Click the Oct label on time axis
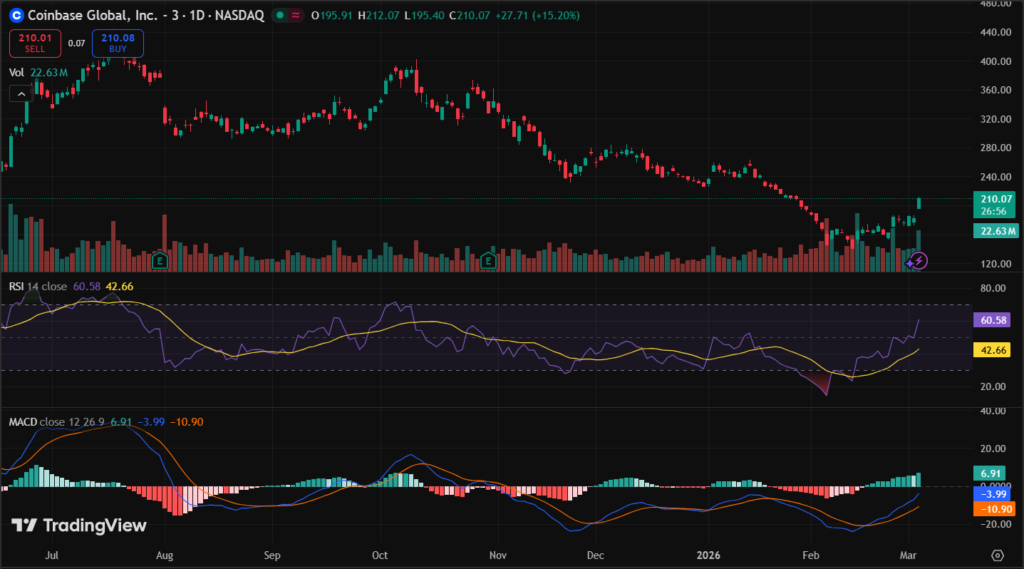This screenshot has height=569, width=1024. tap(379, 554)
